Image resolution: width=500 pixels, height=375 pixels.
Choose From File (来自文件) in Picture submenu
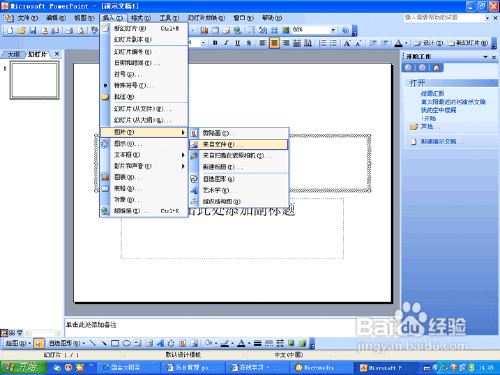click(239, 144)
